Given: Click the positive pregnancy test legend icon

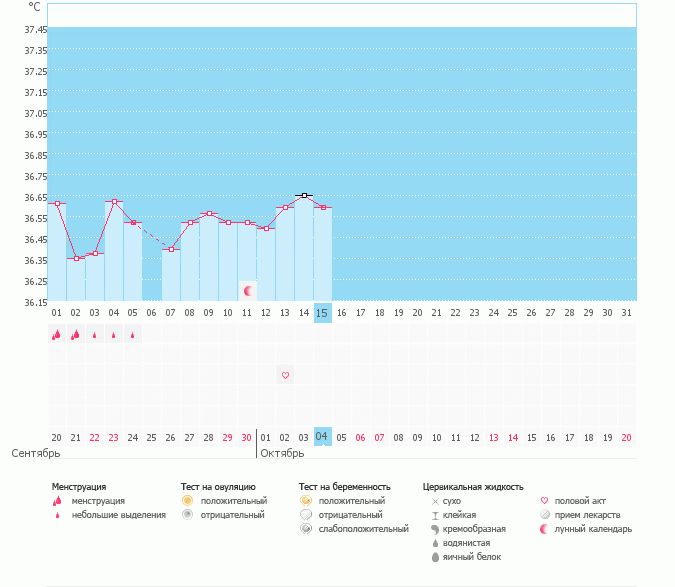Looking at the screenshot, I should point(305,500).
